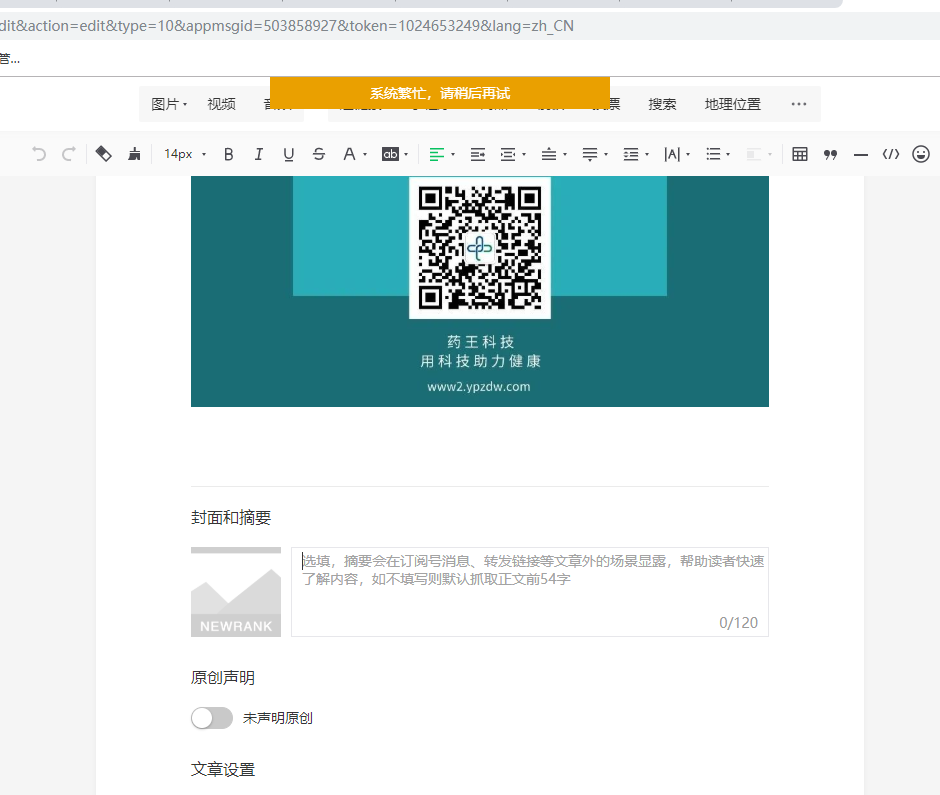Expand the both-sides indent dropdown arrow
Image resolution: width=940 pixels, height=795 pixels.
click(524, 155)
